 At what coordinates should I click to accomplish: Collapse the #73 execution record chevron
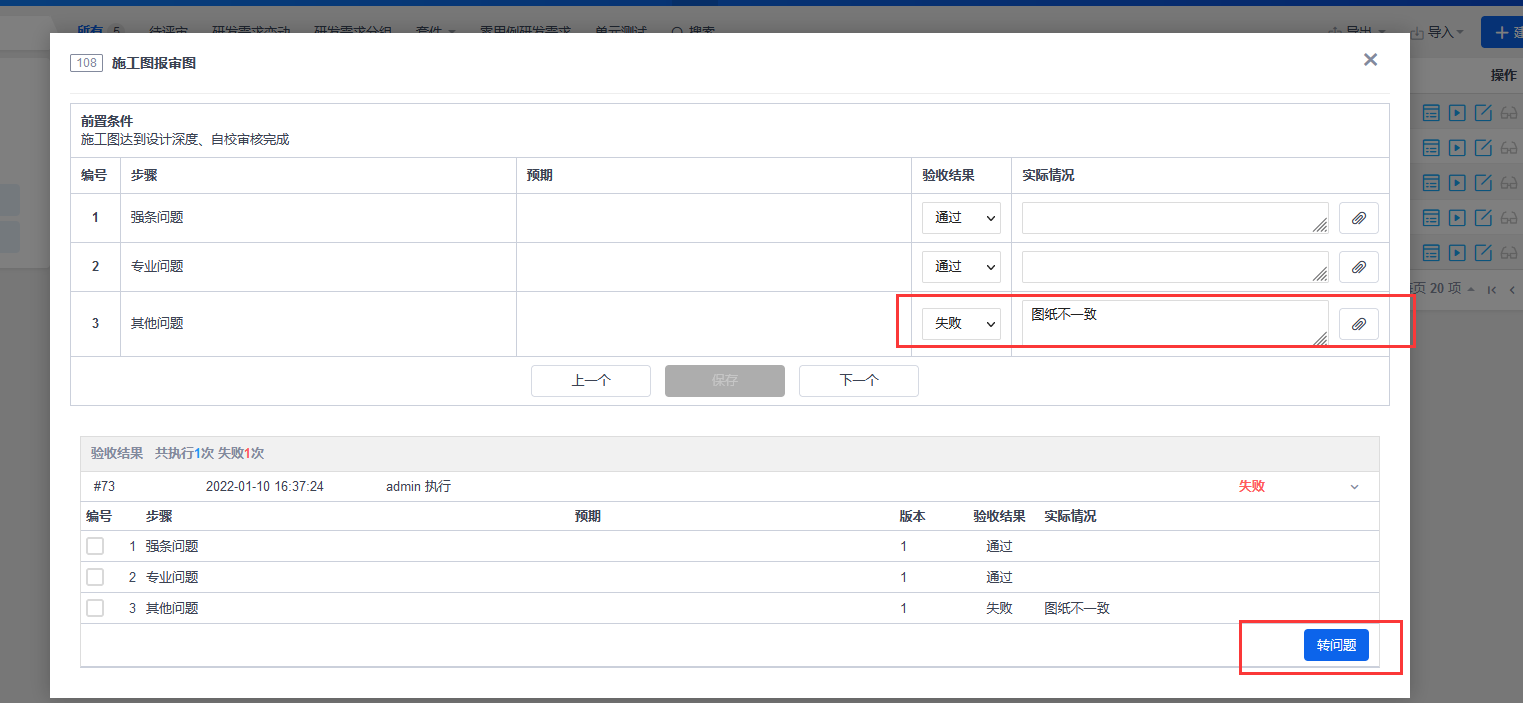point(1355,487)
